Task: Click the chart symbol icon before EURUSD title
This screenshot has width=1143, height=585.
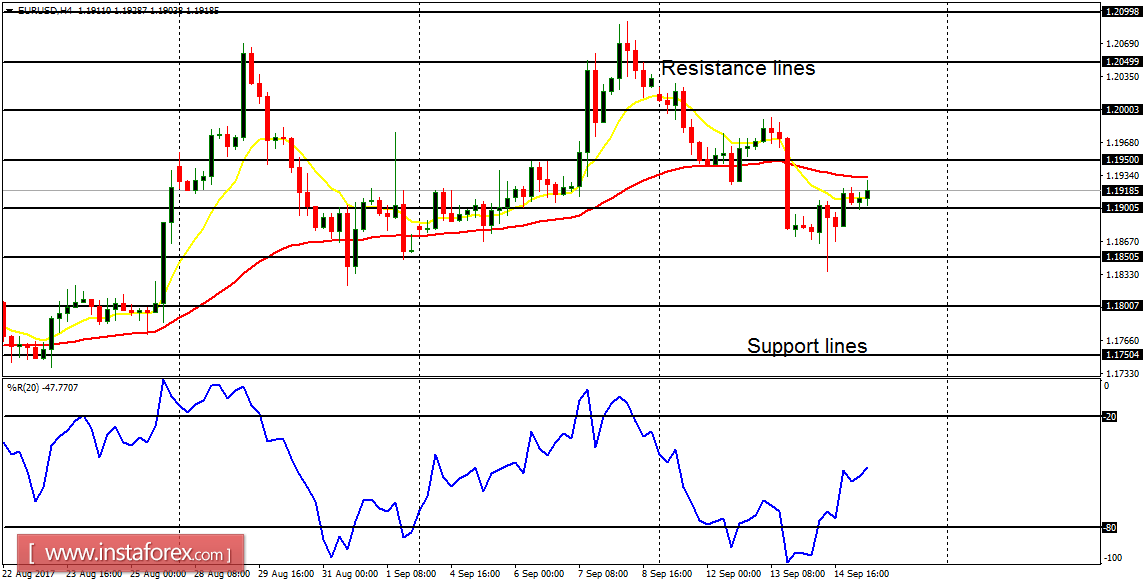Action: (10, 9)
